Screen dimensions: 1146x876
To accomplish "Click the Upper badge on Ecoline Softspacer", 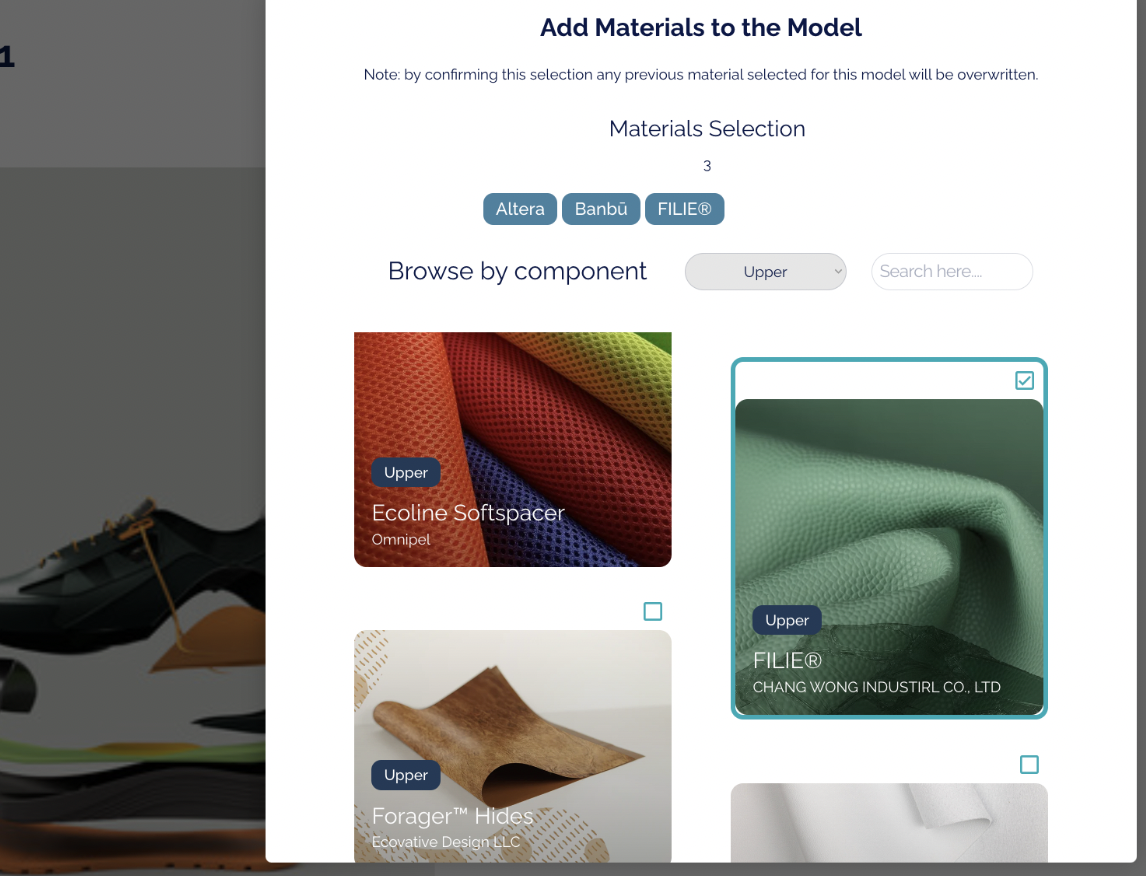I will (406, 473).
